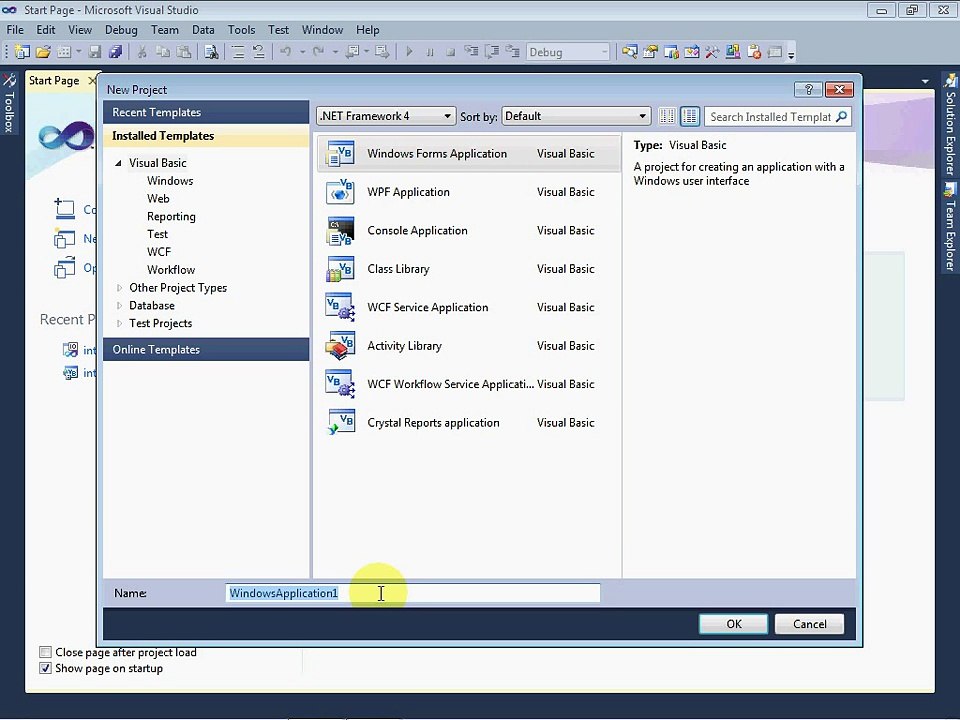Click the Cancel button
This screenshot has width=960, height=720.
click(x=809, y=624)
